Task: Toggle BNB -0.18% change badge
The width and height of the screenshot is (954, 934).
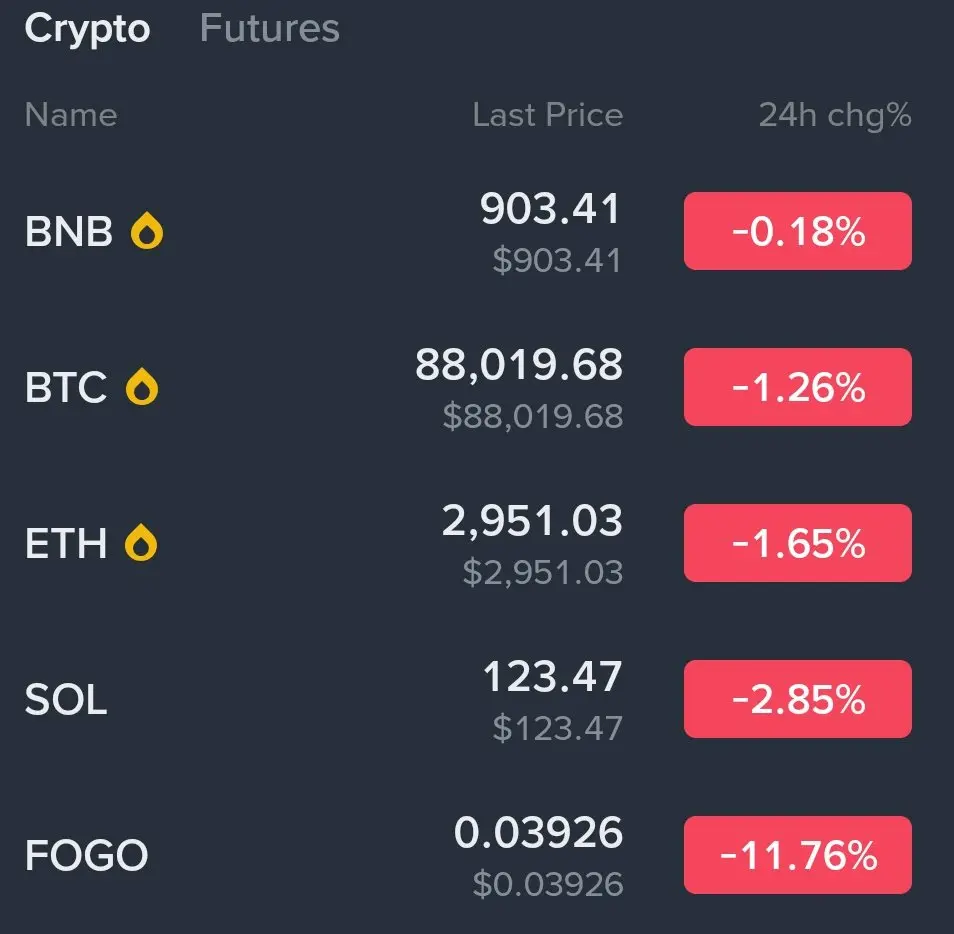Action: pos(797,231)
